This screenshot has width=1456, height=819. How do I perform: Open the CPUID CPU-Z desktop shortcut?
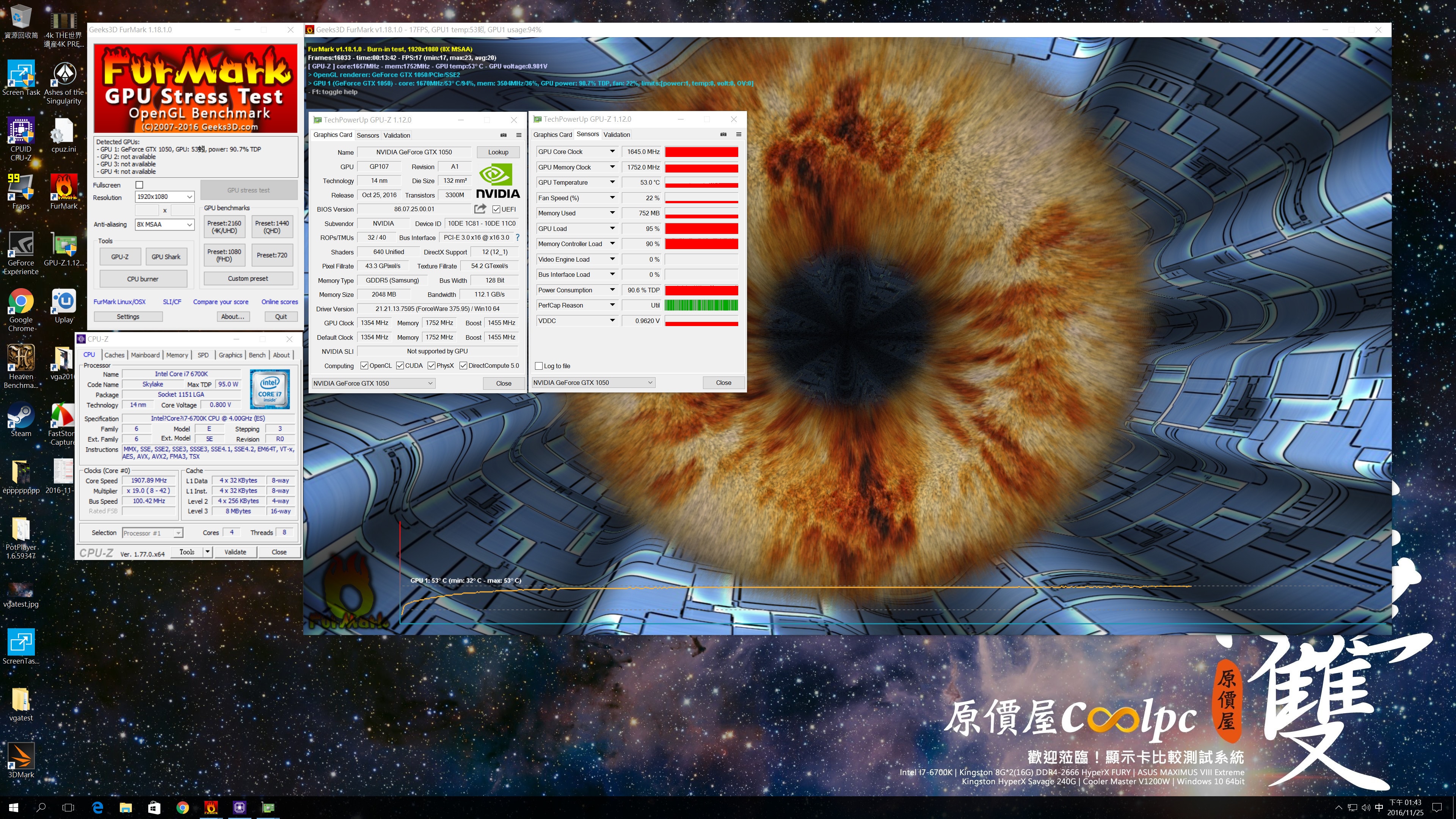[21, 139]
